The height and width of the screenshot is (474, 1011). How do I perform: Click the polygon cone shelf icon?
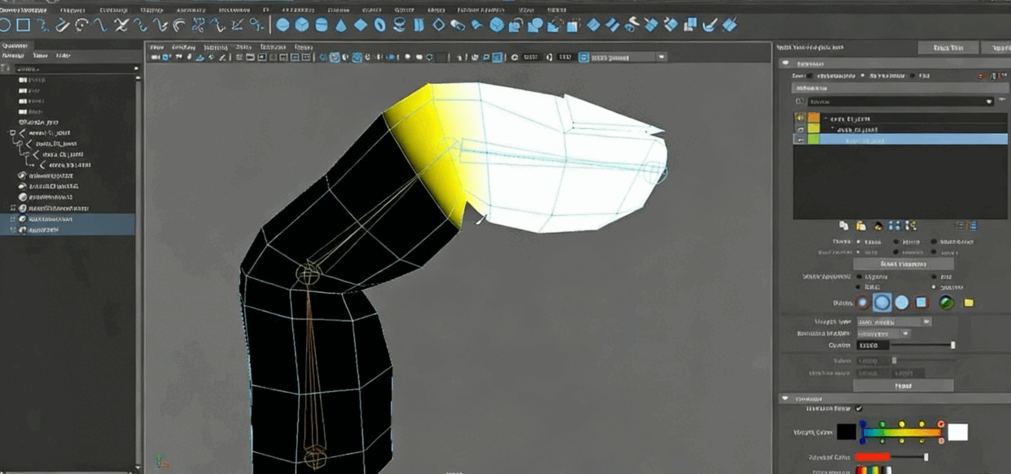click(342, 25)
